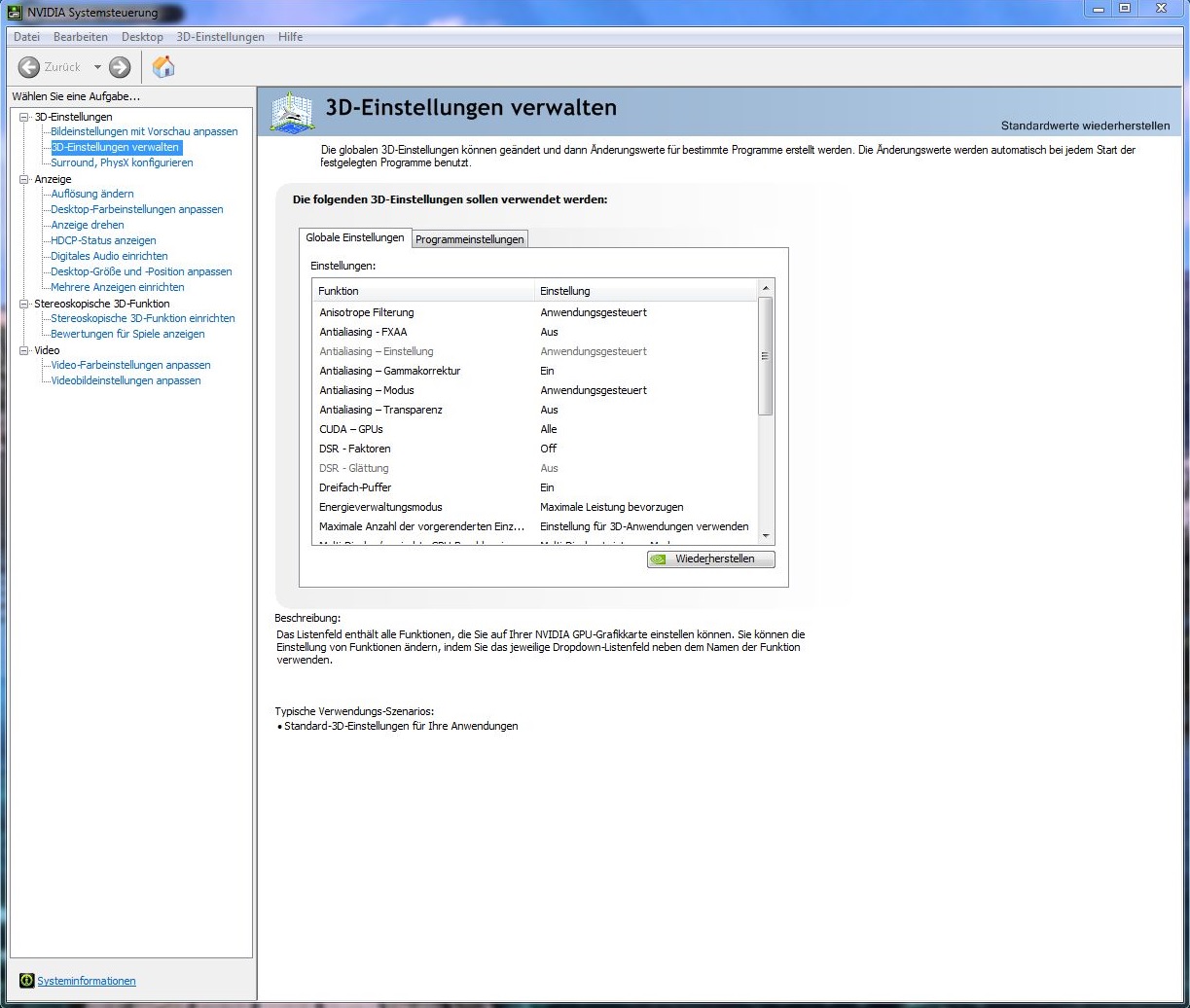Image resolution: width=1190 pixels, height=1008 pixels.
Task: Collapse the 3D-Einstellungen tree node
Action: (x=24, y=117)
